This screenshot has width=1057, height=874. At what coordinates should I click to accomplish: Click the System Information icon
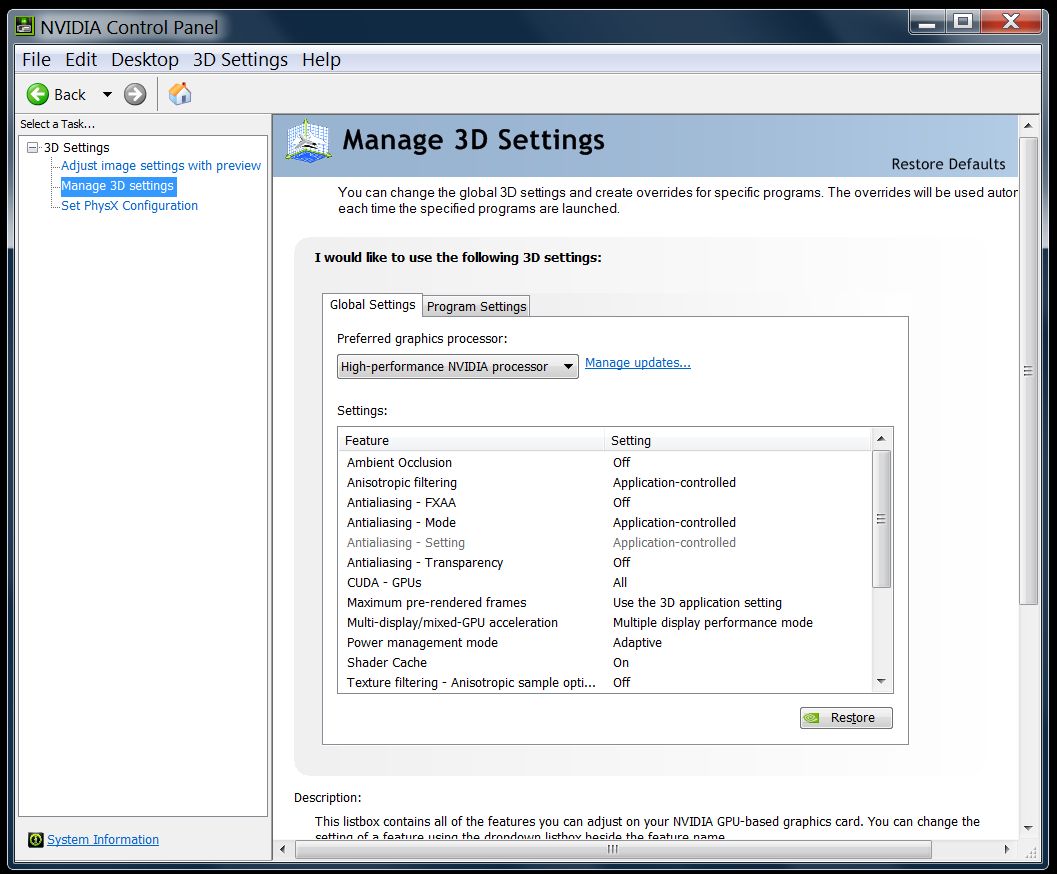36,840
